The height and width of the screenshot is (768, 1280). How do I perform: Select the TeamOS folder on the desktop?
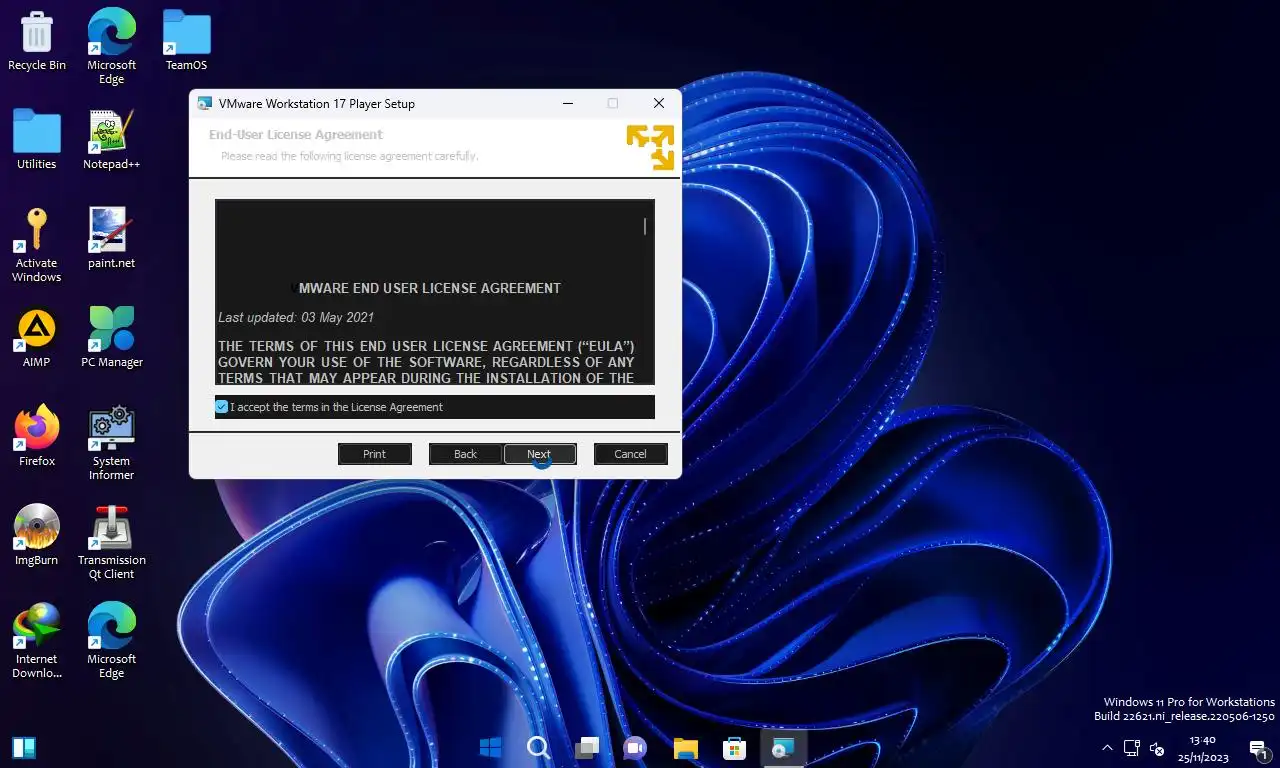[x=186, y=42]
